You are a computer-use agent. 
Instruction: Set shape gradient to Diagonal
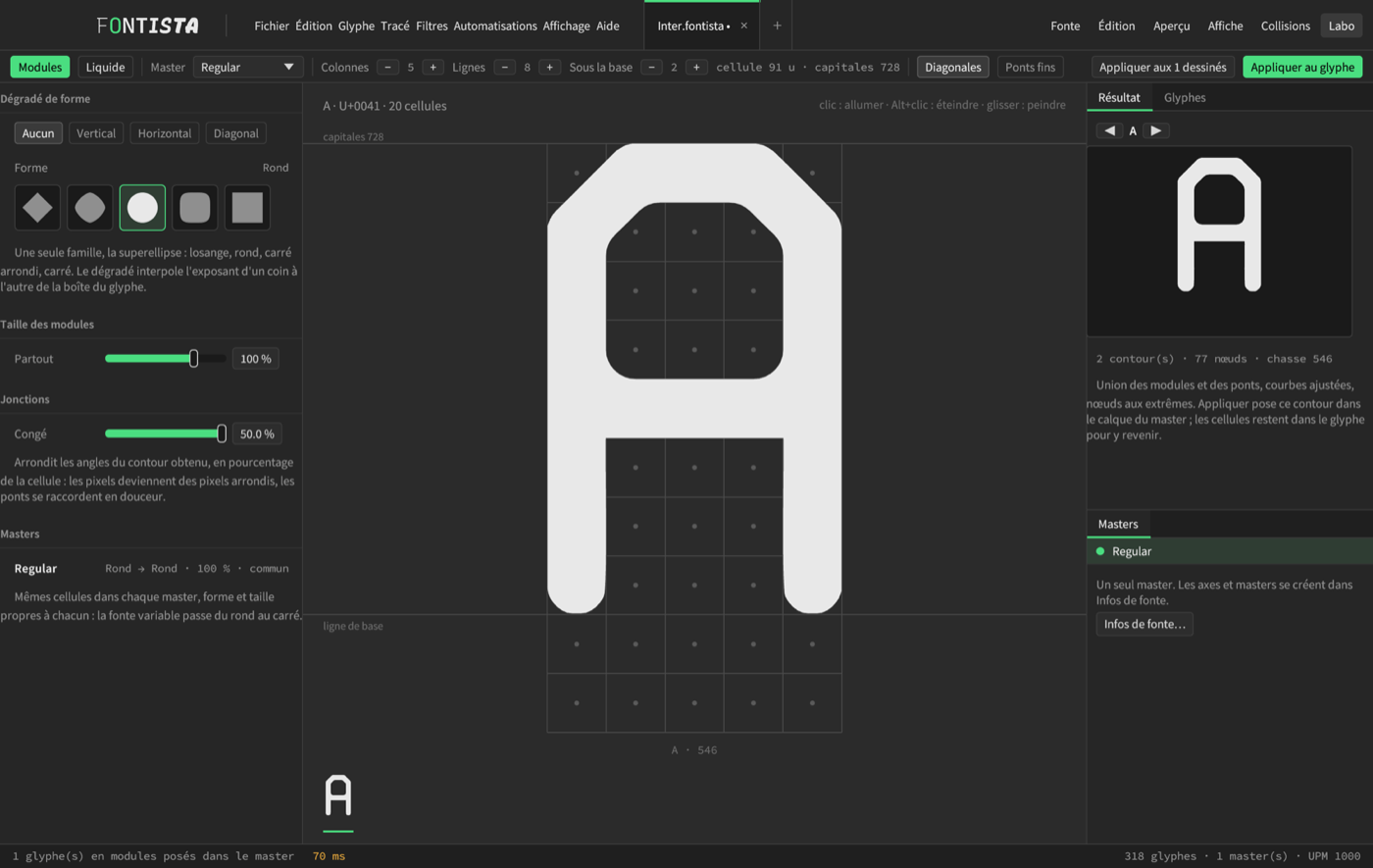[x=236, y=133]
